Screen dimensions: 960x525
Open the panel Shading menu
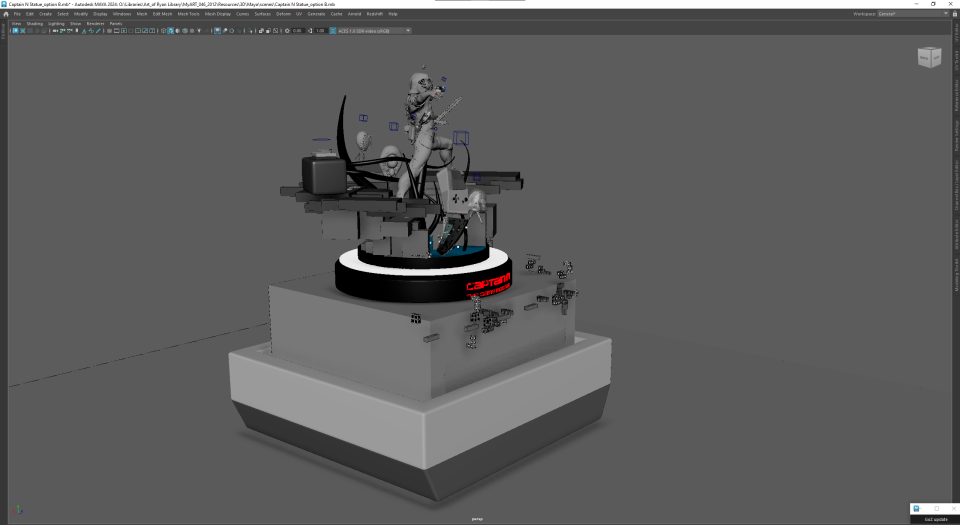34,23
